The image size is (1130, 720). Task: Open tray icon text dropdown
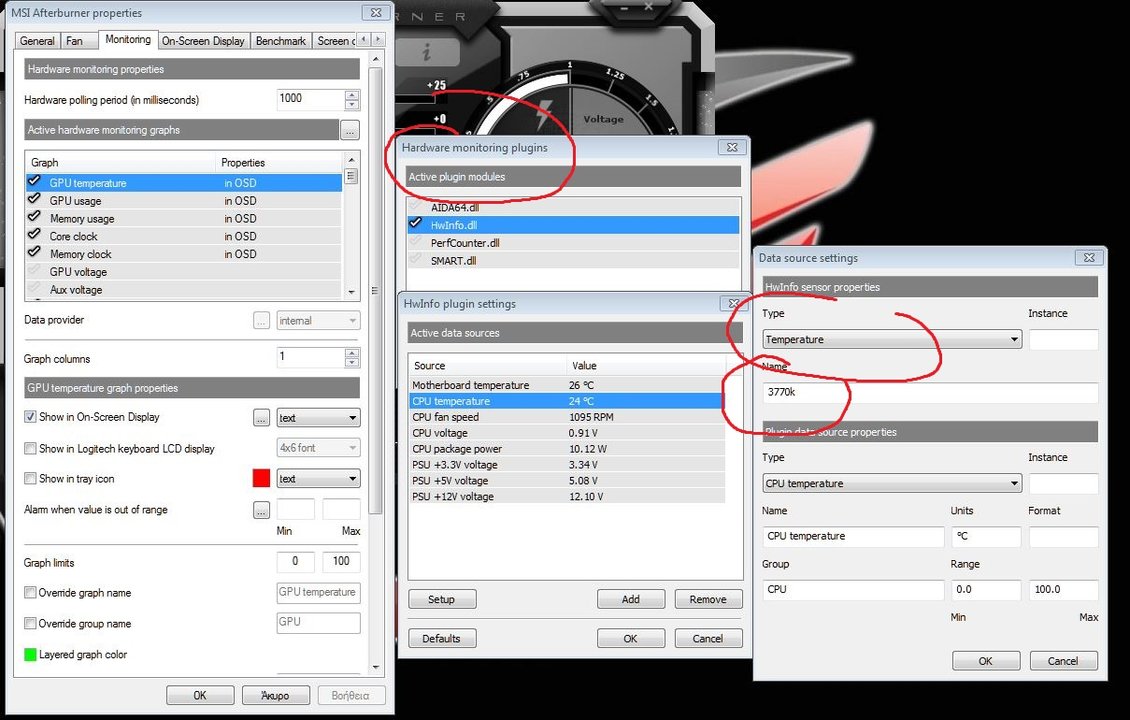[319, 479]
